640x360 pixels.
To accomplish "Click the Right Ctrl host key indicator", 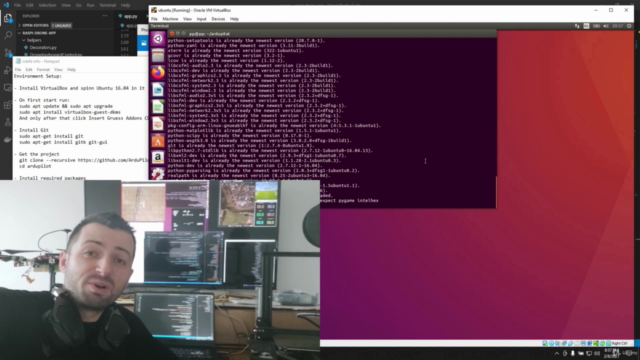I will [619, 343].
